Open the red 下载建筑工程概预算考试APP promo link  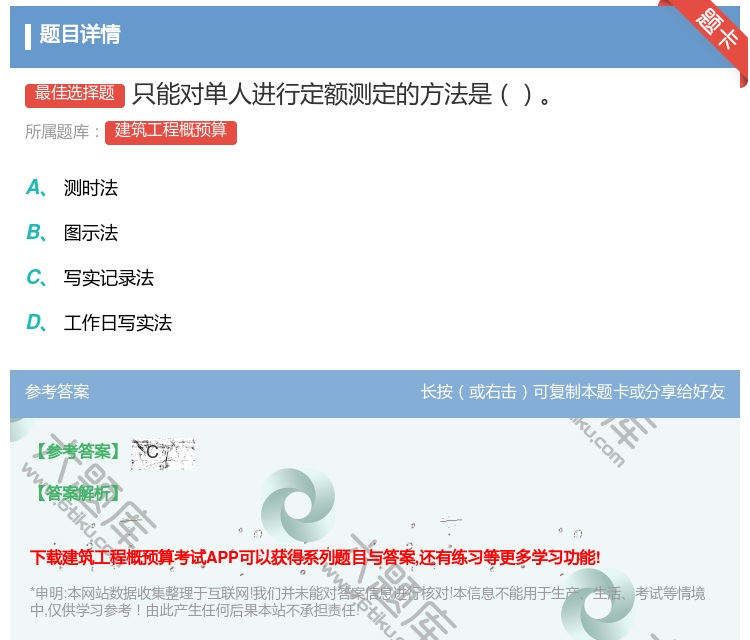(x=315, y=557)
